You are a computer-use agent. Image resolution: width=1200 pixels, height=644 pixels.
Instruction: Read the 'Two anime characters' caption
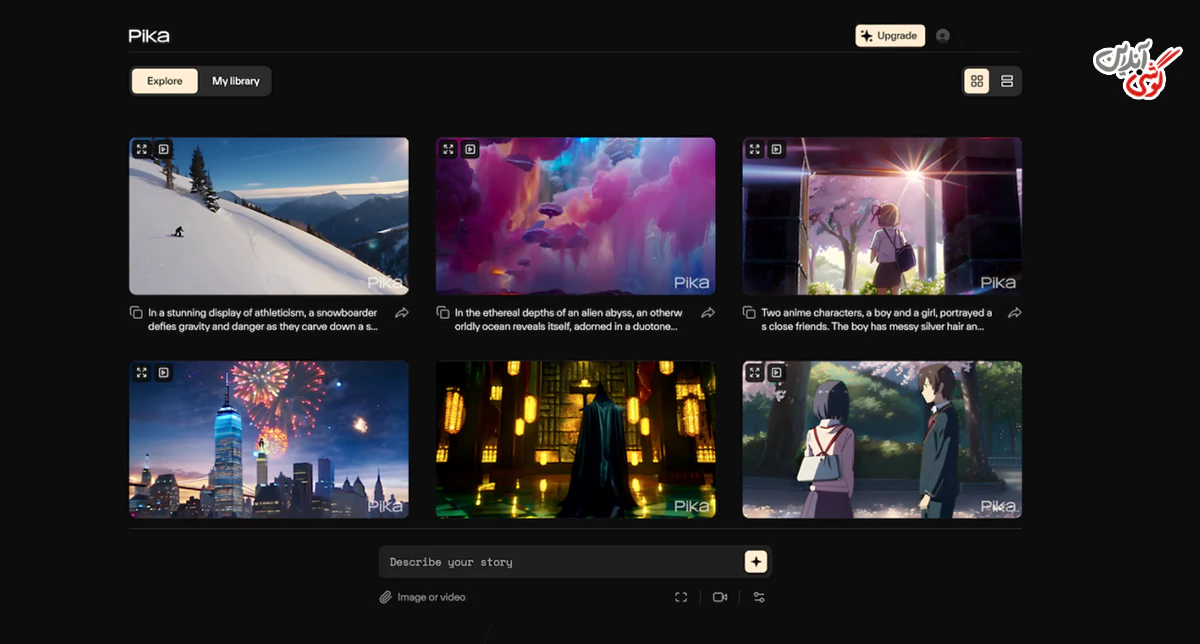(x=877, y=319)
